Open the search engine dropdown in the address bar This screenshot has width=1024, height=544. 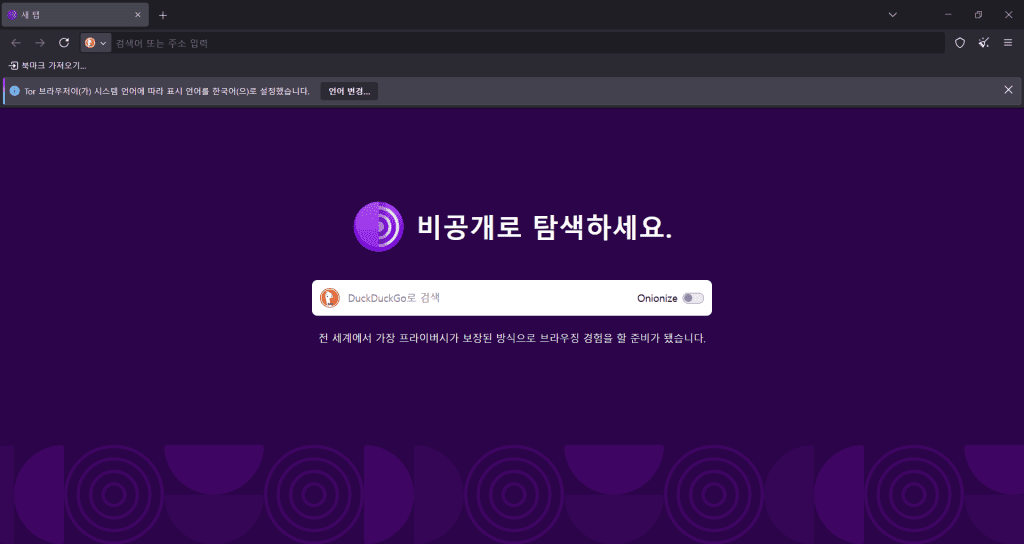[x=96, y=43]
